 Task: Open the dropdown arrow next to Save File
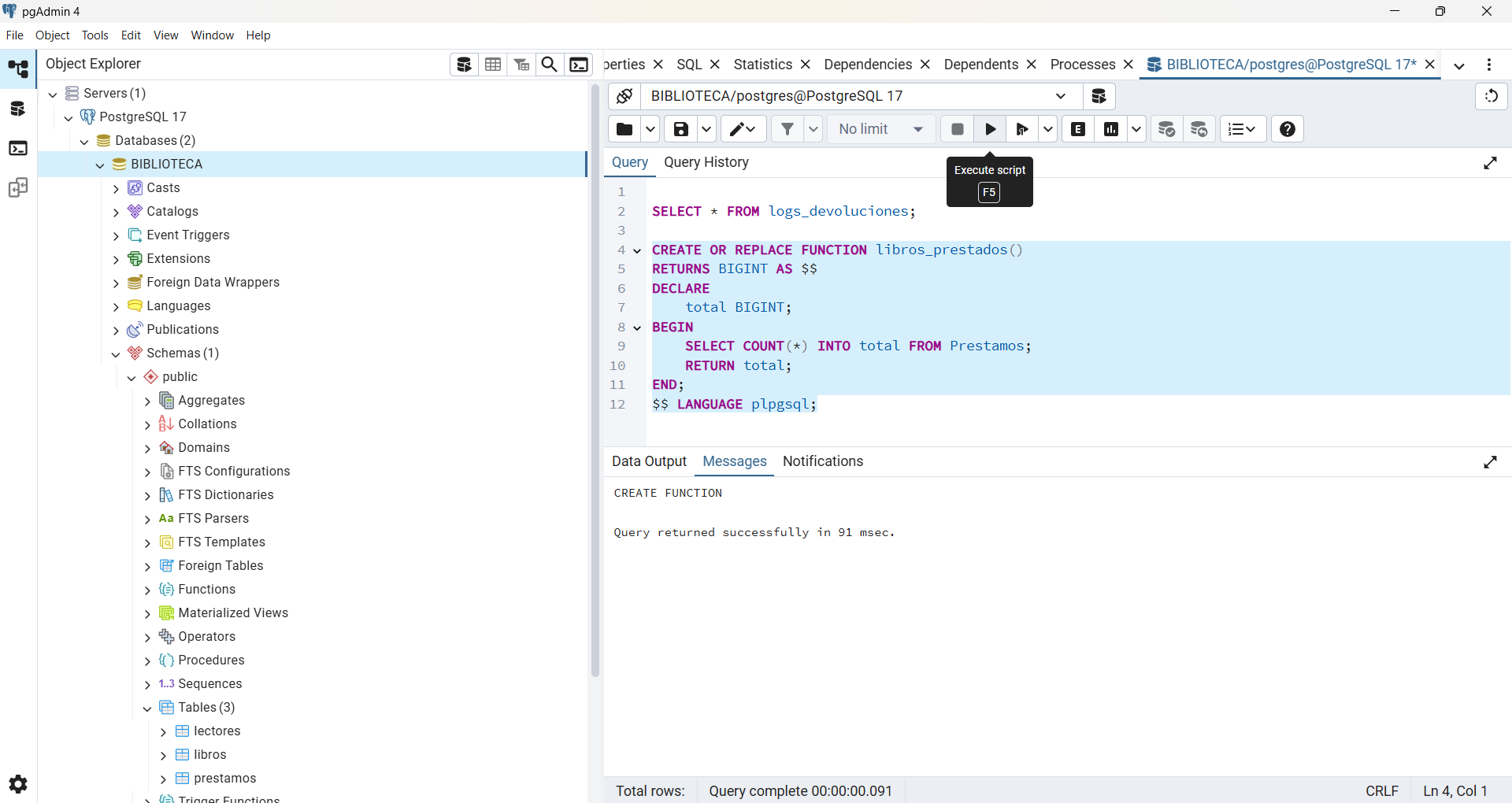click(x=706, y=129)
